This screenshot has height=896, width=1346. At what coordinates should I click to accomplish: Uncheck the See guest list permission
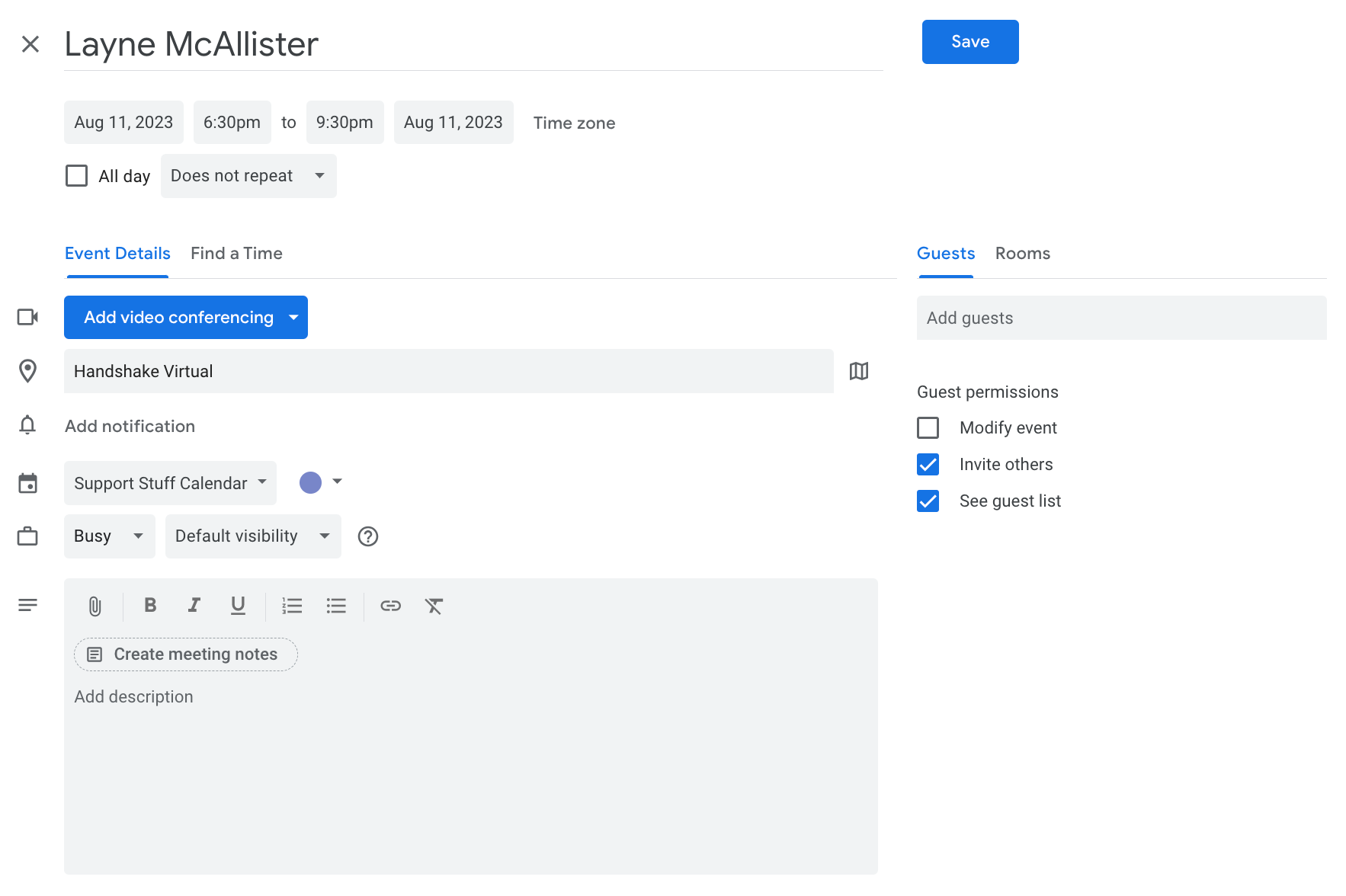928,501
